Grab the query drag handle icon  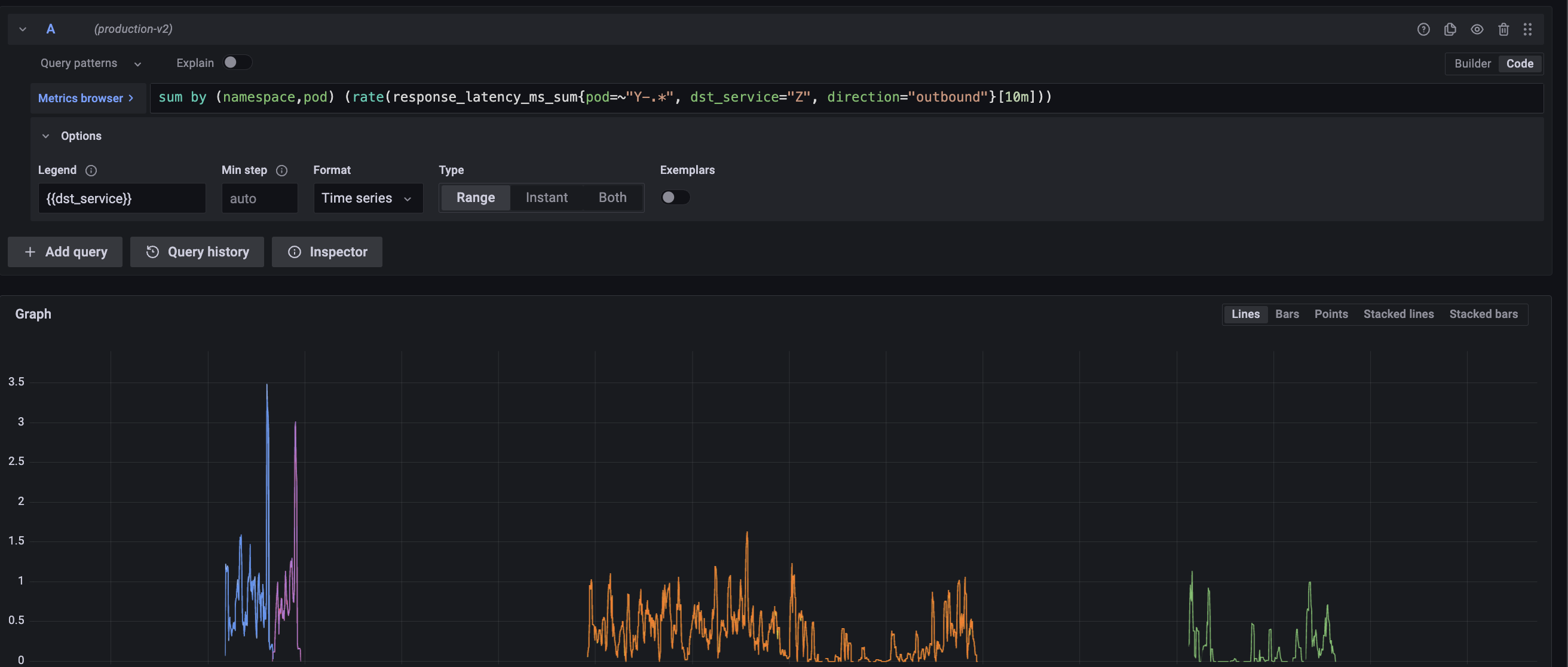click(1529, 29)
